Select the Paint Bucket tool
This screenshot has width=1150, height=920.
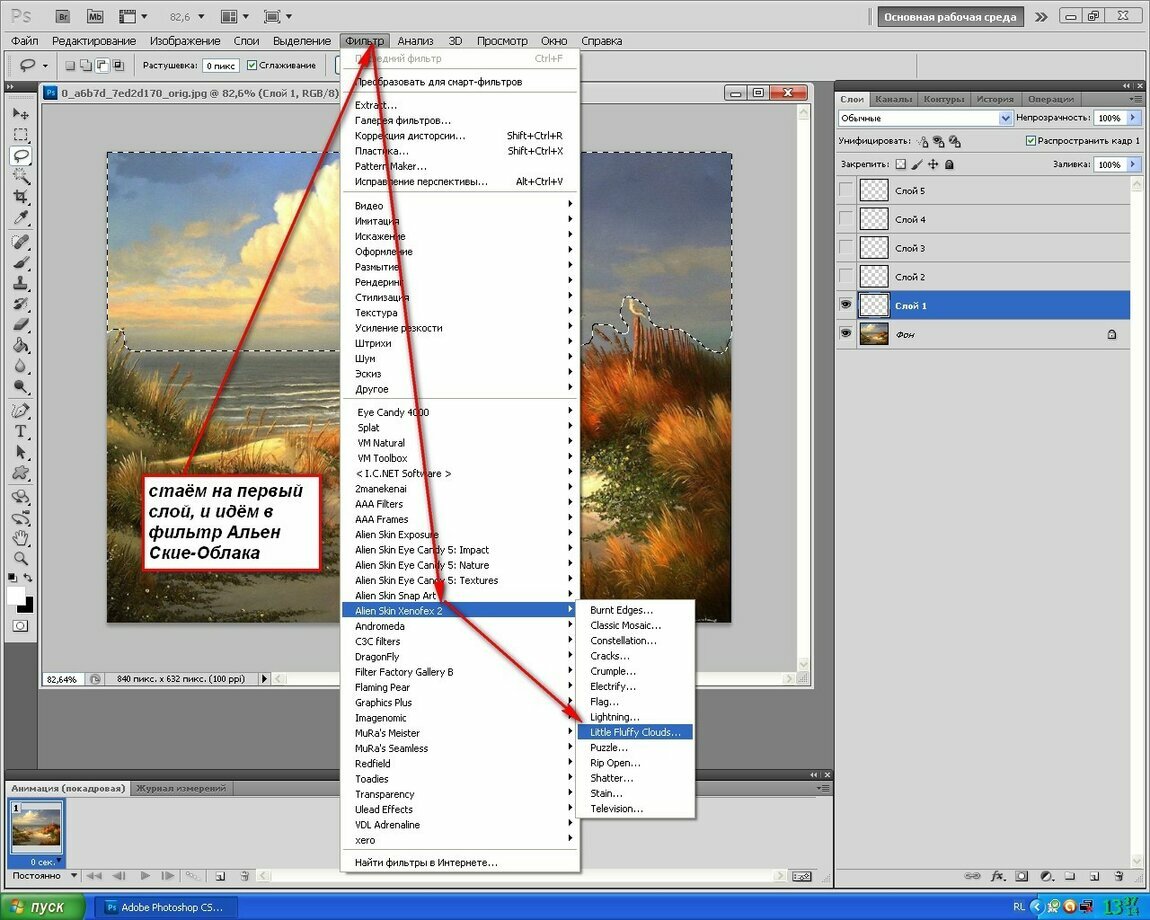pyautogui.click(x=21, y=346)
